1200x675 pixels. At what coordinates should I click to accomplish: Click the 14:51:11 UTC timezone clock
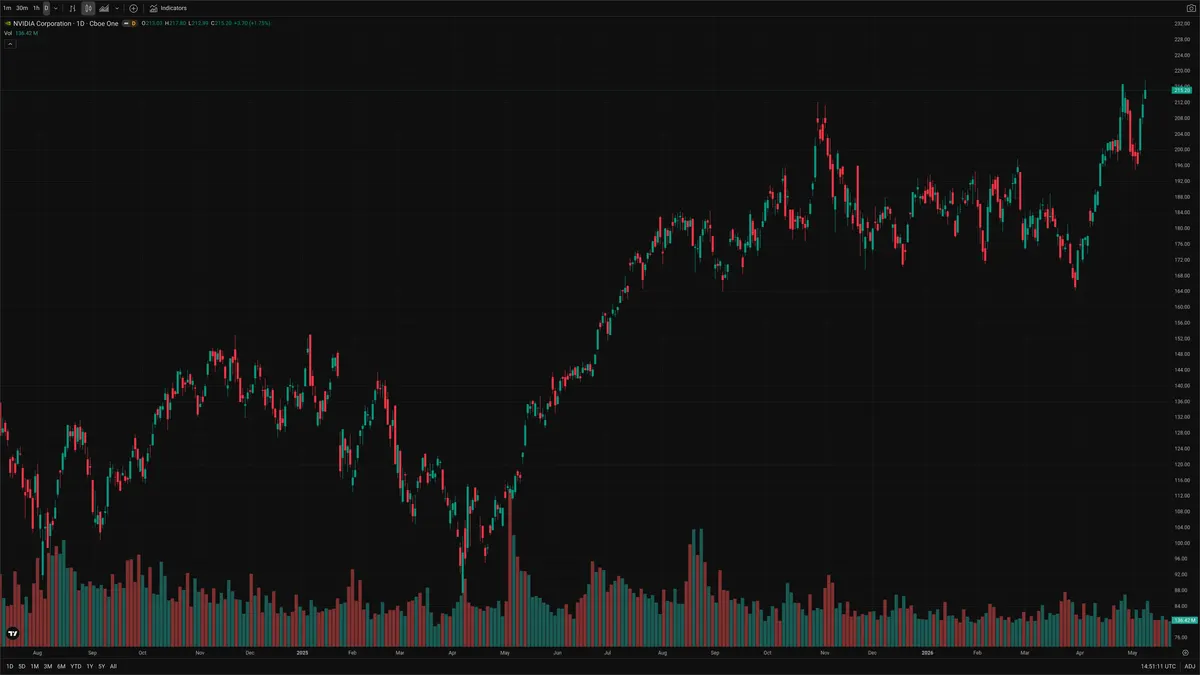1158,666
